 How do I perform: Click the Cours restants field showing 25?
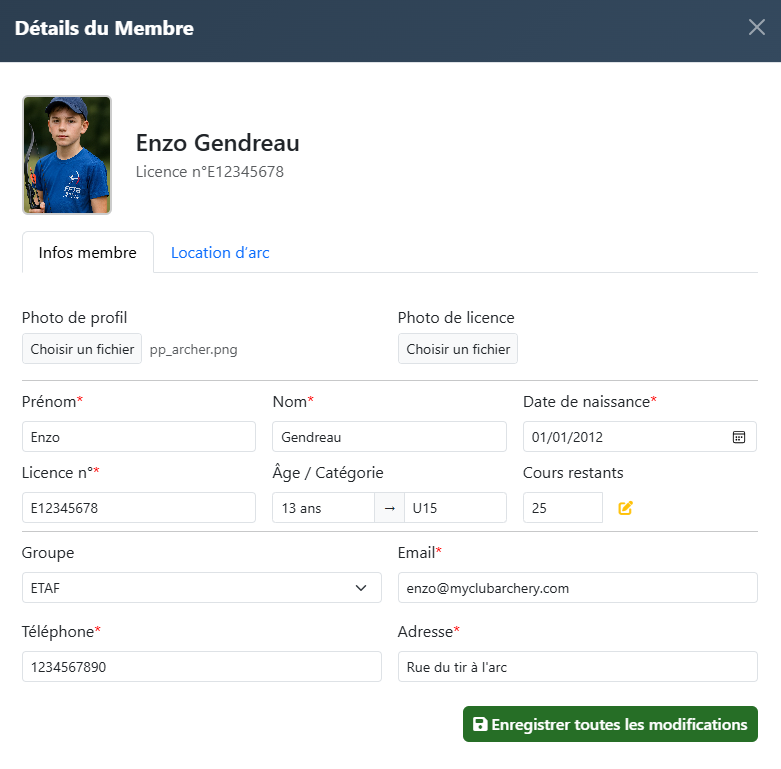click(562, 508)
